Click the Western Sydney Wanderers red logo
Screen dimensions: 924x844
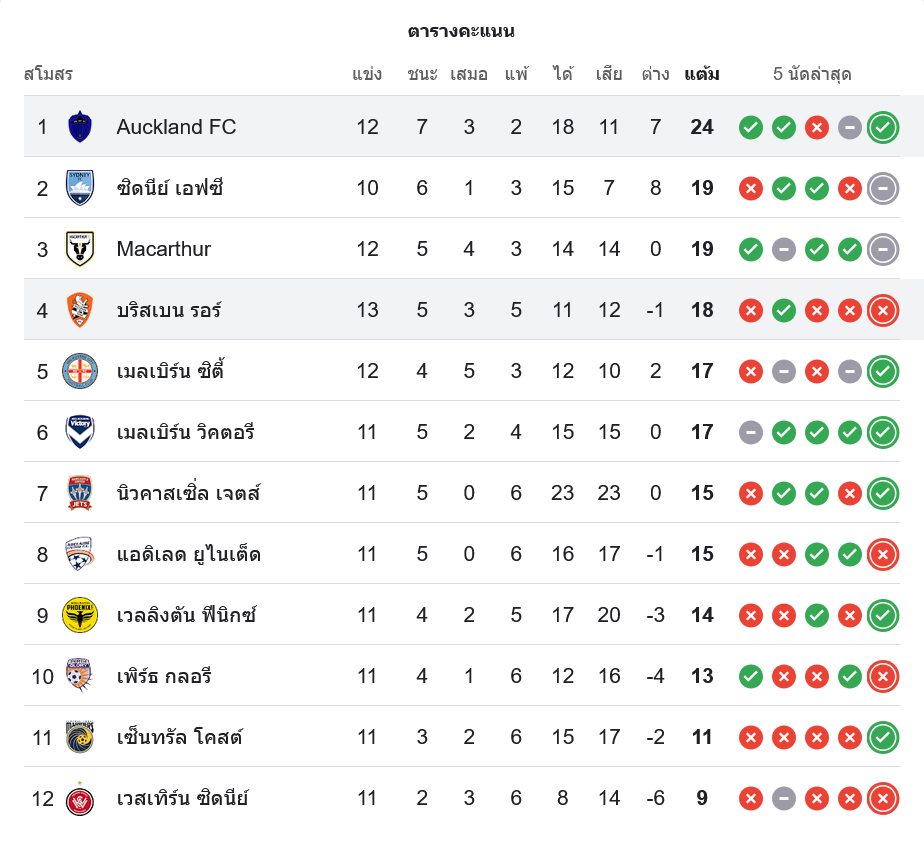(x=80, y=798)
